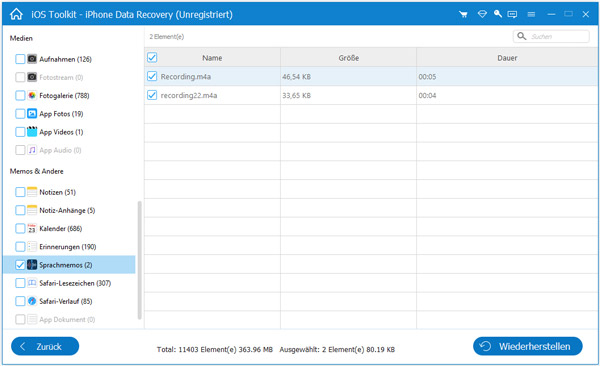600x366 pixels.
Task: Check the Erinnerungen (190) checkbox
Action: click(x=20, y=247)
